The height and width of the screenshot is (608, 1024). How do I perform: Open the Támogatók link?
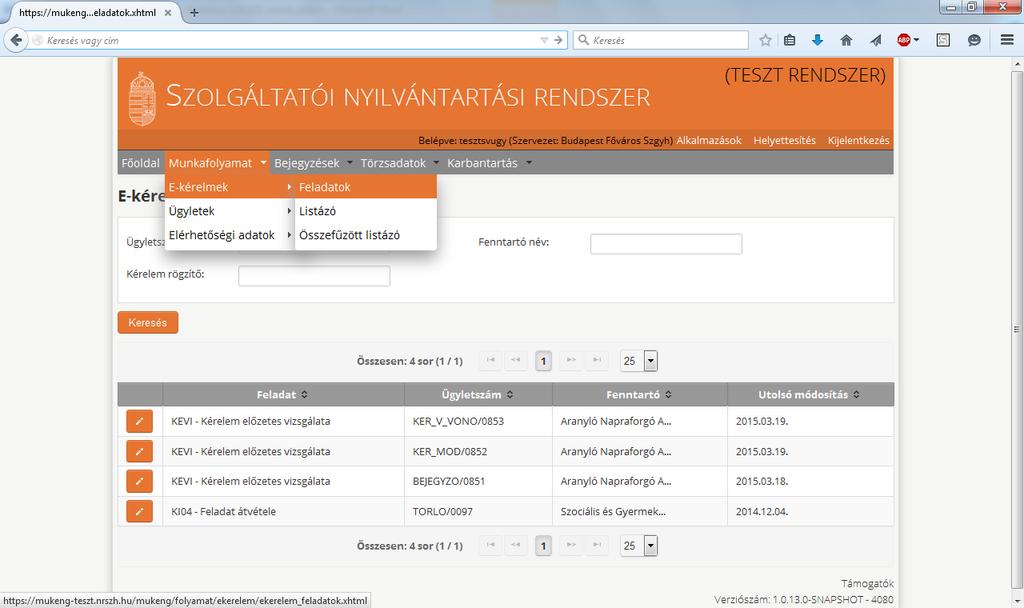[867, 583]
